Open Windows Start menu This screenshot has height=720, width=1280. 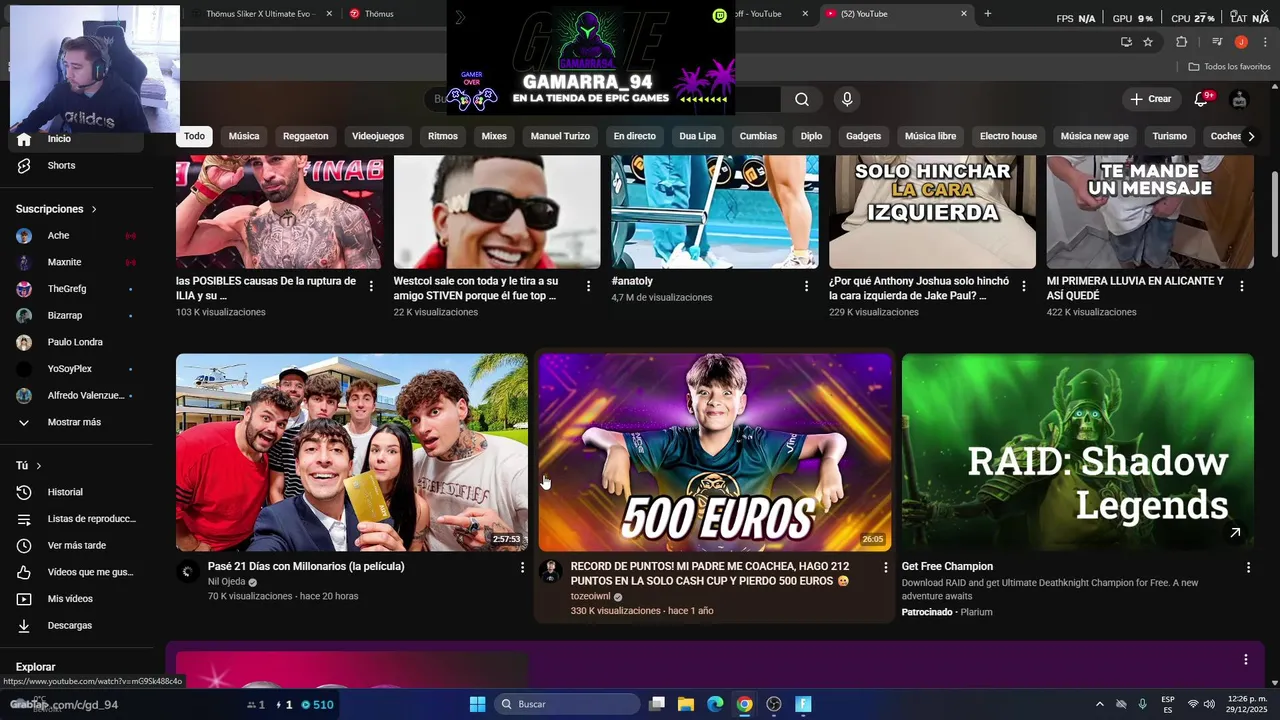477,704
